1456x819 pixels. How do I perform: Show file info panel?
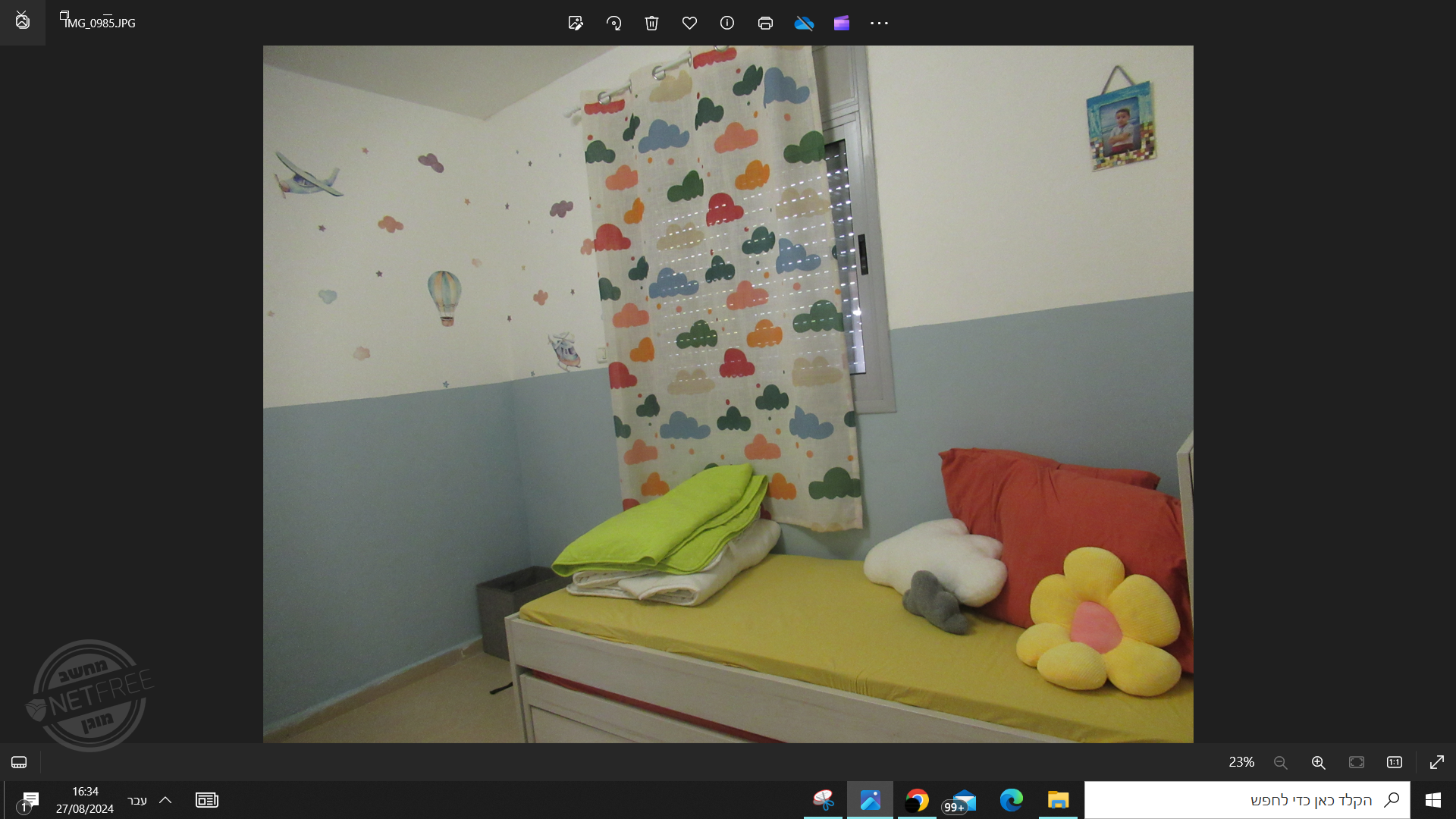[x=727, y=23]
